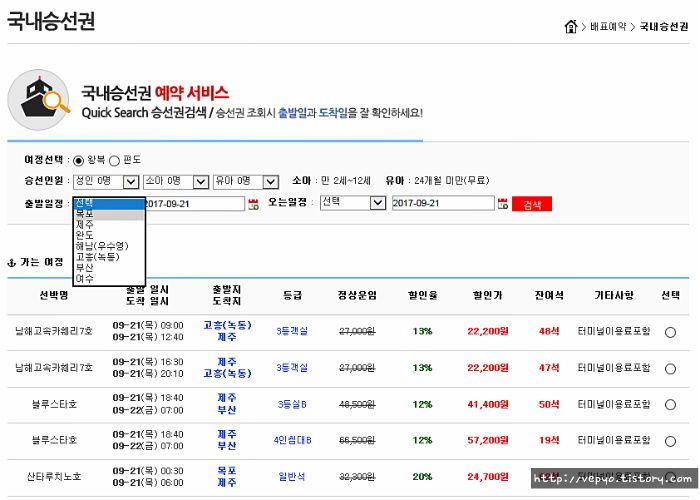The height and width of the screenshot is (500, 700).
Task: Choose 고흥(녹동) in the departure port list
Action: 109,257
